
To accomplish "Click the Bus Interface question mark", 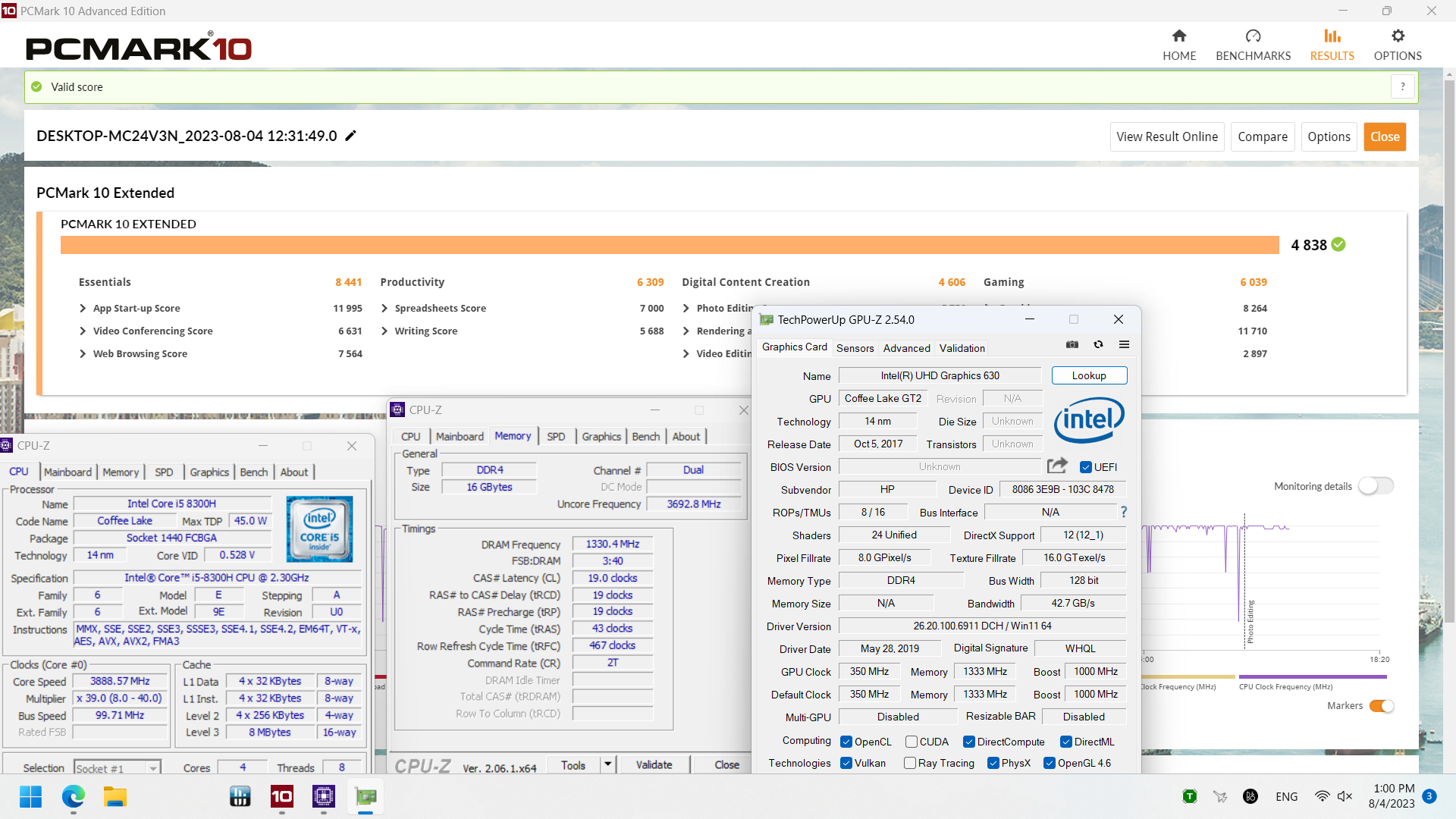I will point(1124,513).
